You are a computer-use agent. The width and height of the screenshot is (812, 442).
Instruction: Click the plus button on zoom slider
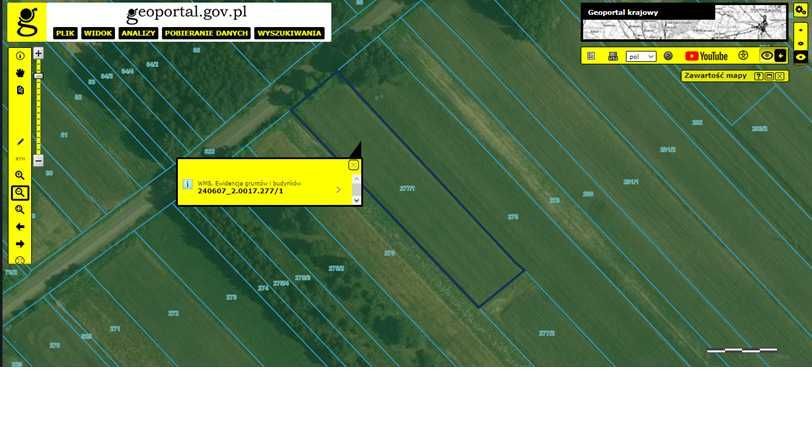pyautogui.click(x=38, y=53)
